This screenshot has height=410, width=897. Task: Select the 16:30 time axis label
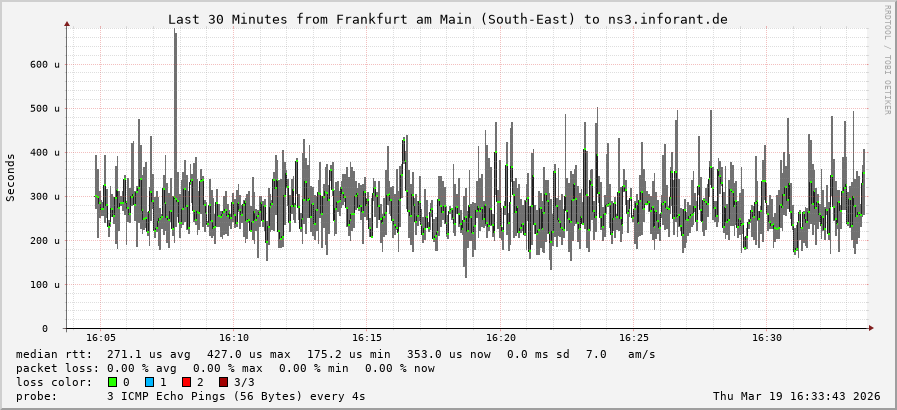click(767, 338)
